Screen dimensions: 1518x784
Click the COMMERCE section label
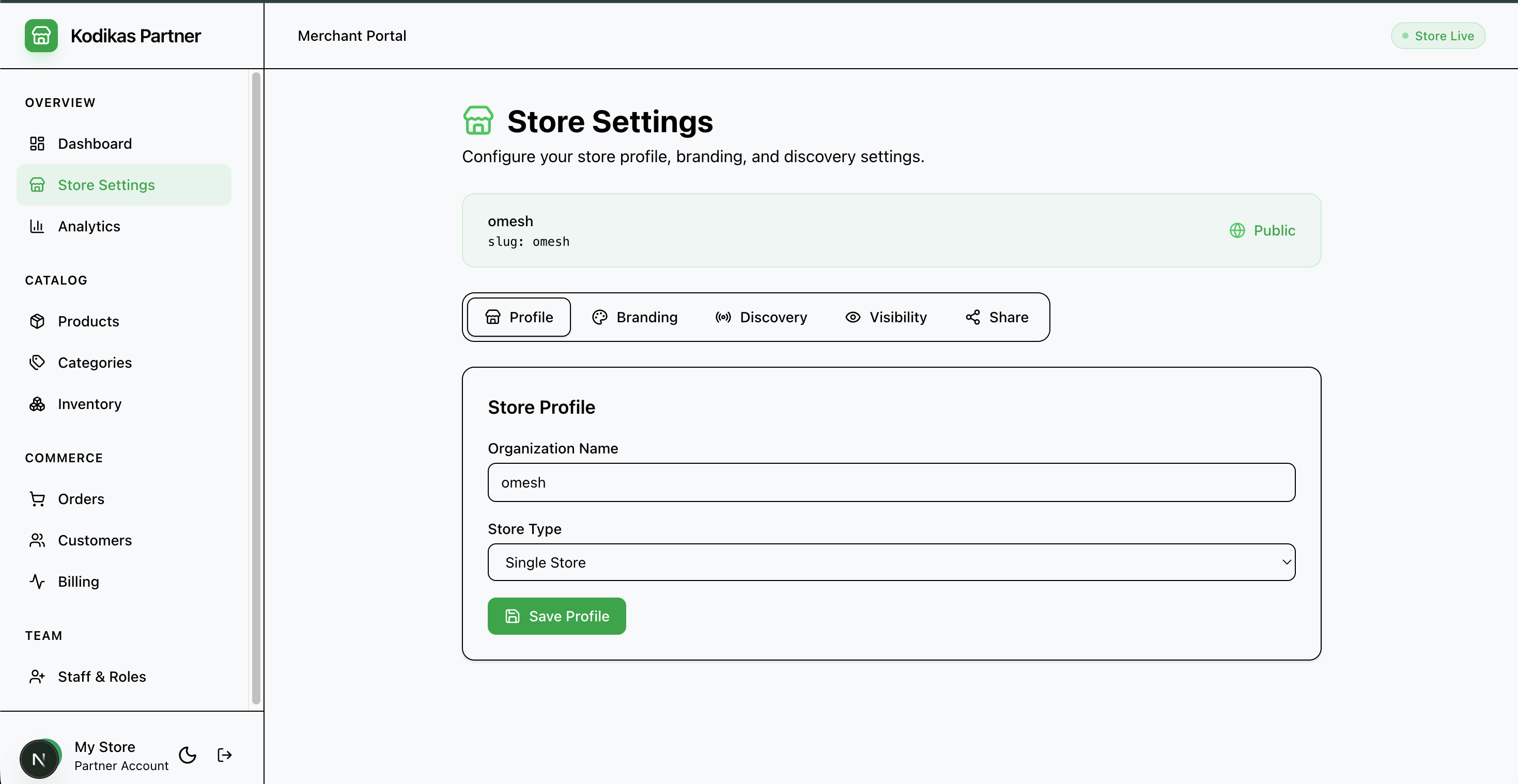point(64,458)
